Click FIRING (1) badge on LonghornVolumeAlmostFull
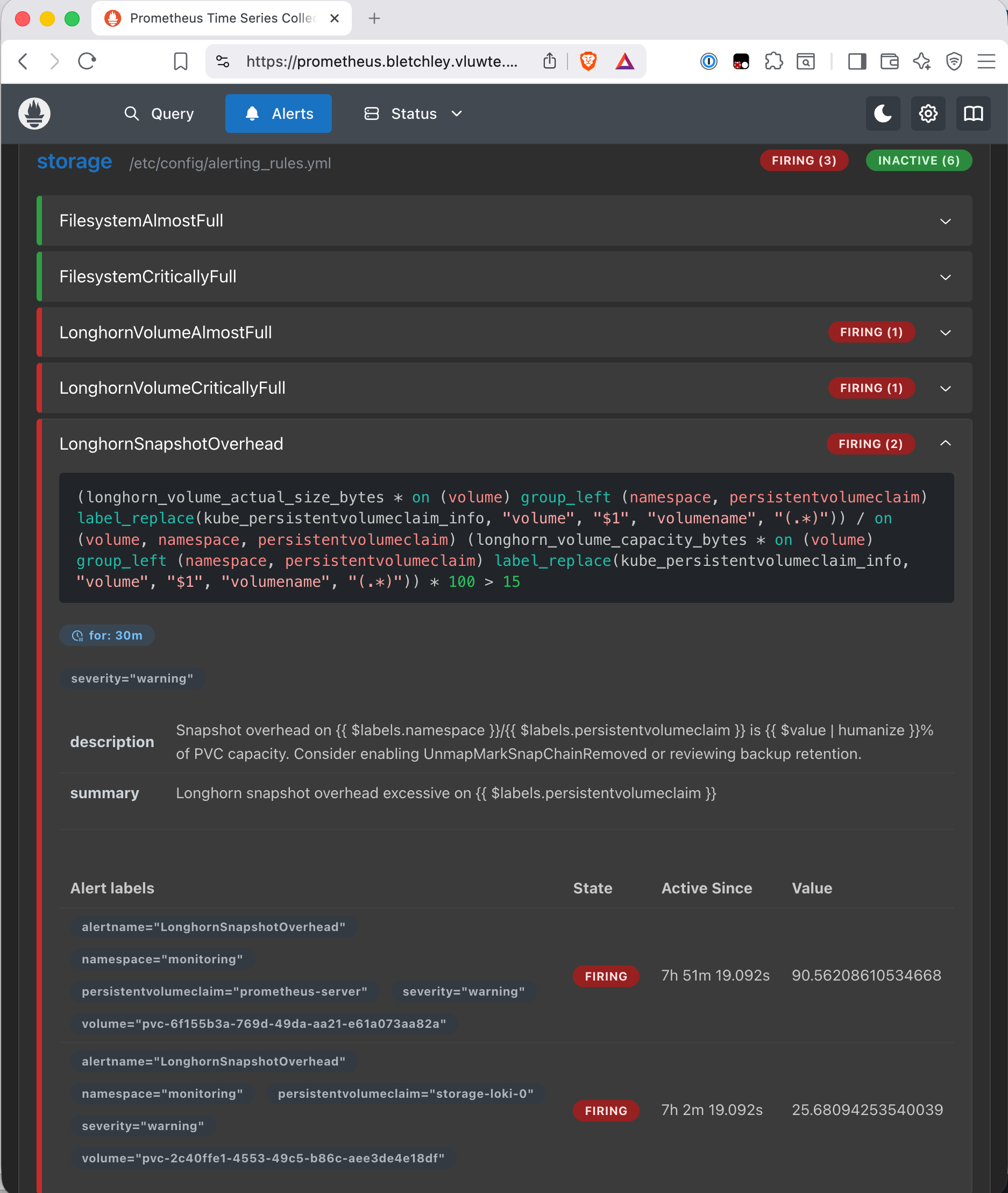The image size is (1008, 1193). point(871,332)
